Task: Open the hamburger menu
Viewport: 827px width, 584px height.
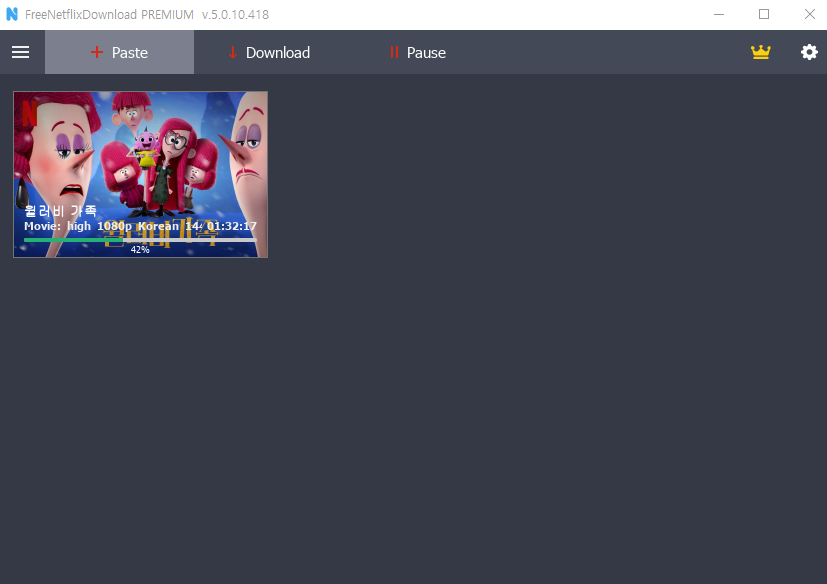Action: click(21, 52)
